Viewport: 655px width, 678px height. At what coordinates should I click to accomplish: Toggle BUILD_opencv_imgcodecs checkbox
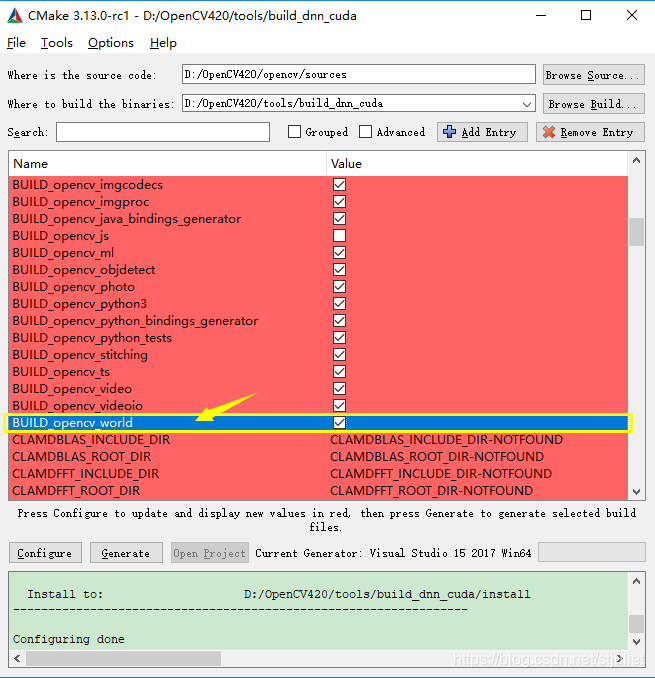pyautogui.click(x=339, y=185)
